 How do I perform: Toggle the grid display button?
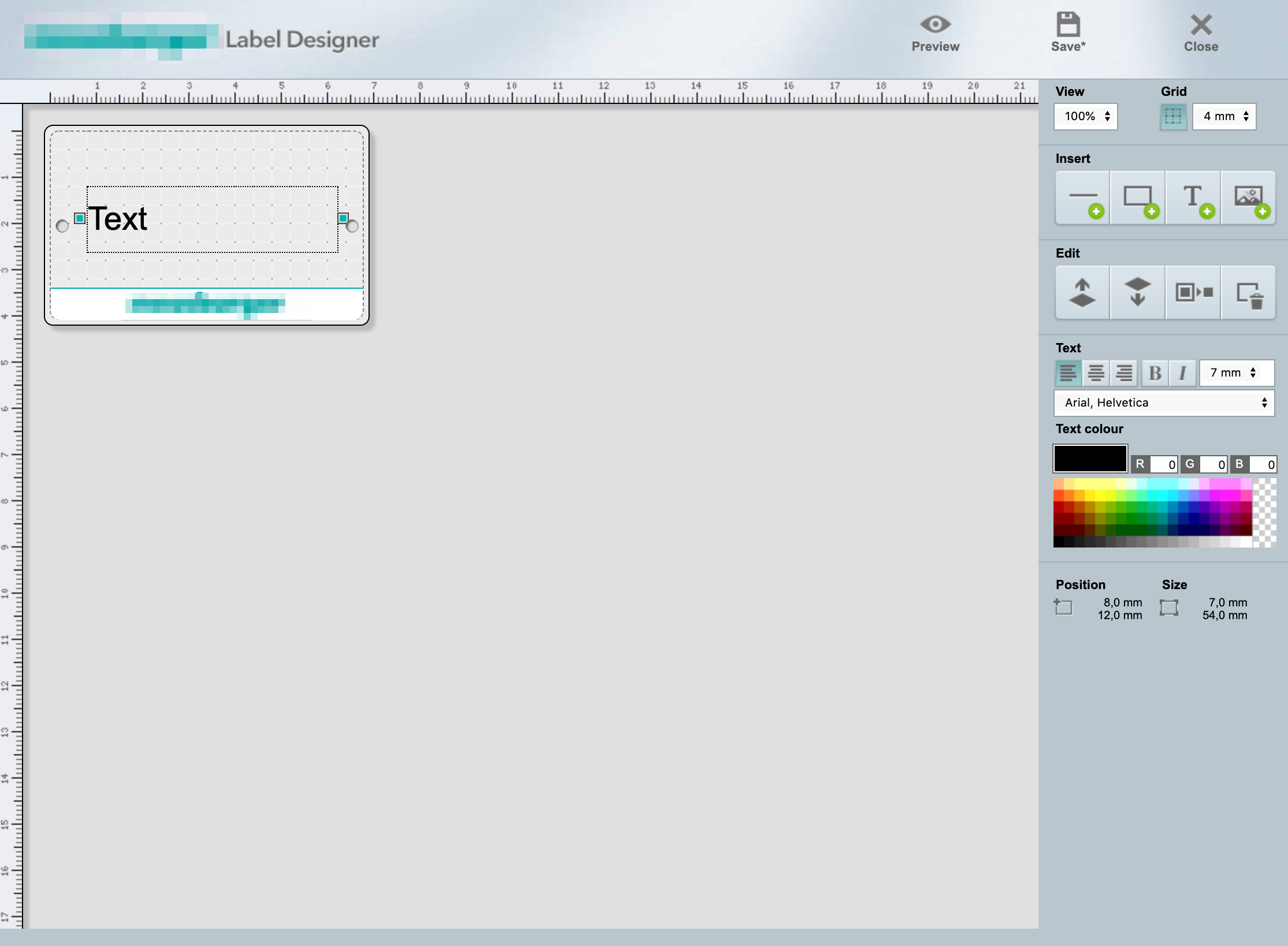[x=1173, y=117]
